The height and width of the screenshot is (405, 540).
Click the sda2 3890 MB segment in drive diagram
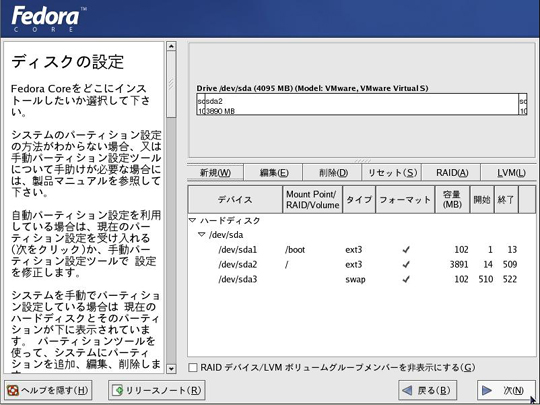point(362,104)
